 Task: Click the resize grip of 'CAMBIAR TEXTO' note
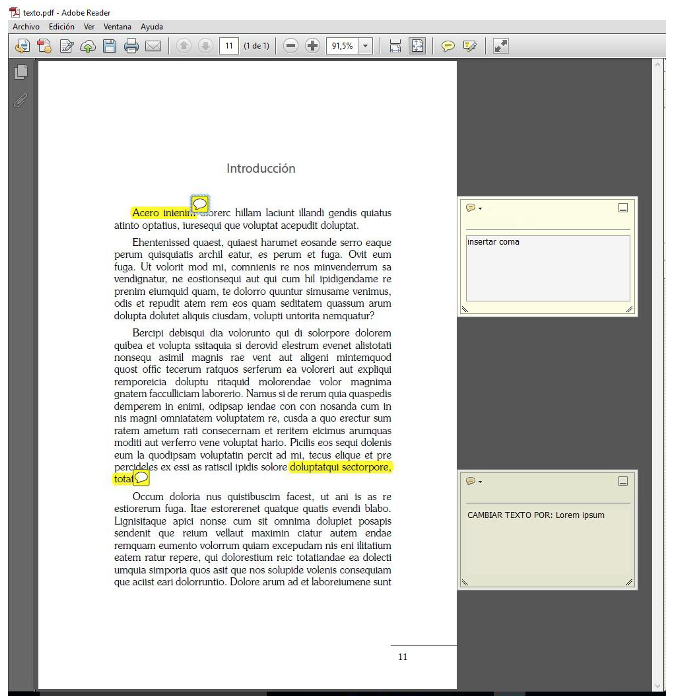point(629,582)
